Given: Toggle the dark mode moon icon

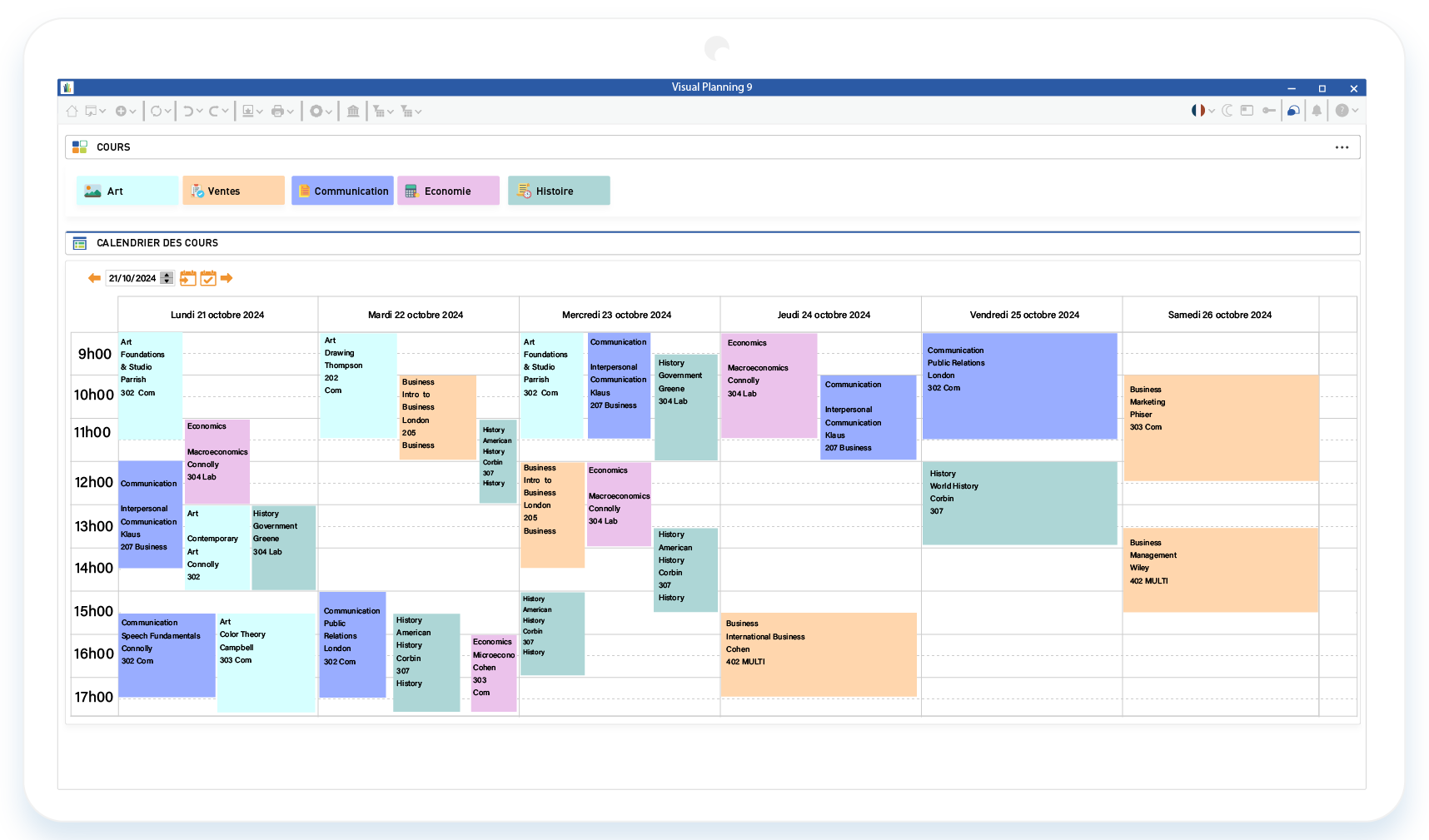Looking at the screenshot, I should [x=1227, y=110].
